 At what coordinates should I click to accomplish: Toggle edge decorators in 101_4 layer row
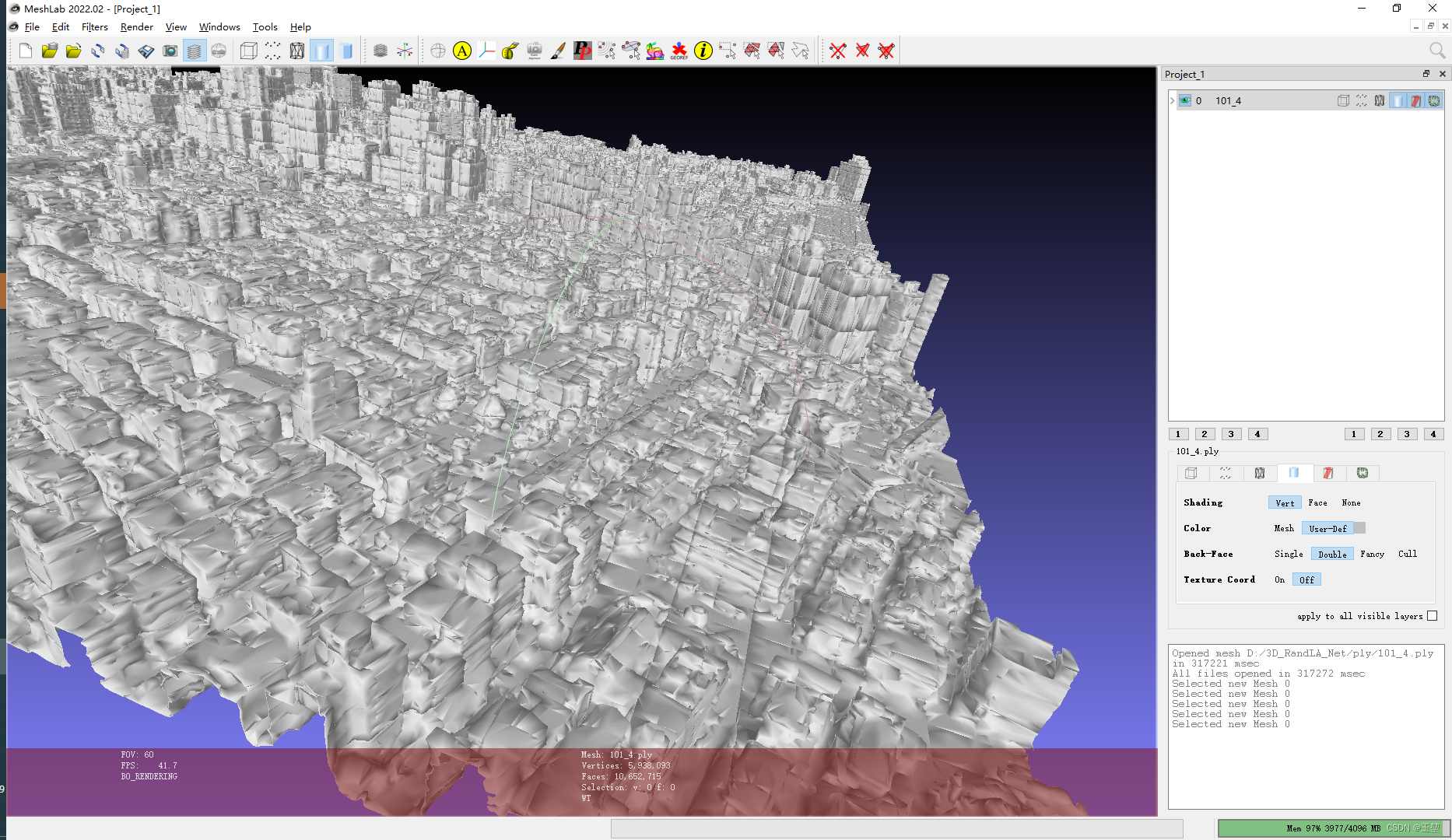pos(1434,100)
